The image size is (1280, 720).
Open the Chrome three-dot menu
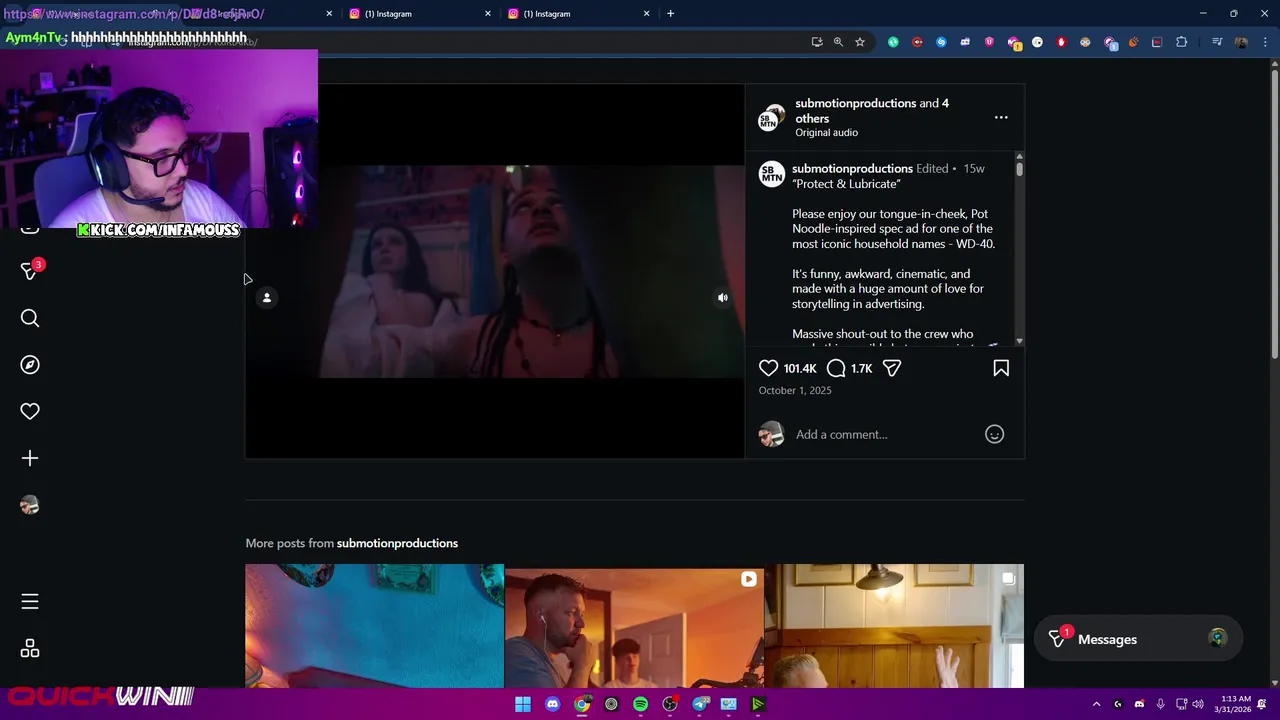[1266, 42]
